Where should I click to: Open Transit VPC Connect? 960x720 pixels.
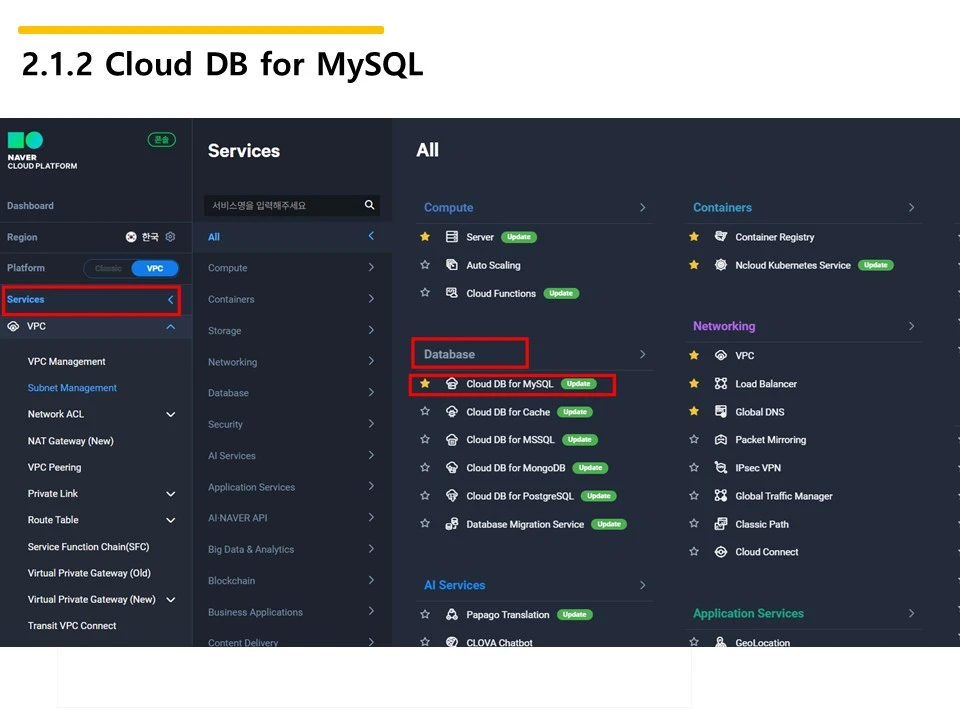tap(72, 625)
